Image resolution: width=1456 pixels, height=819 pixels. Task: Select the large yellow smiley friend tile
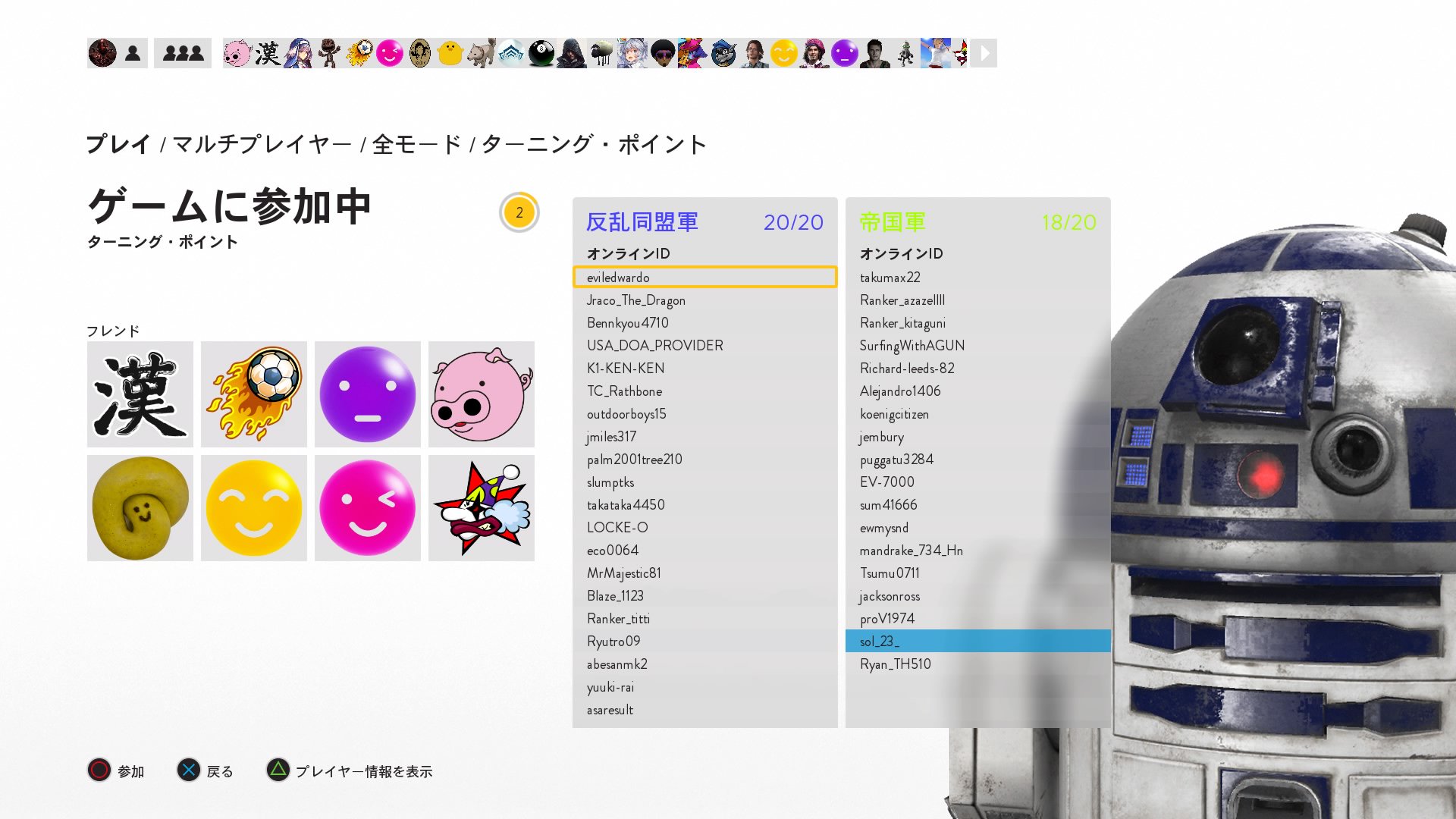(x=254, y=508)
